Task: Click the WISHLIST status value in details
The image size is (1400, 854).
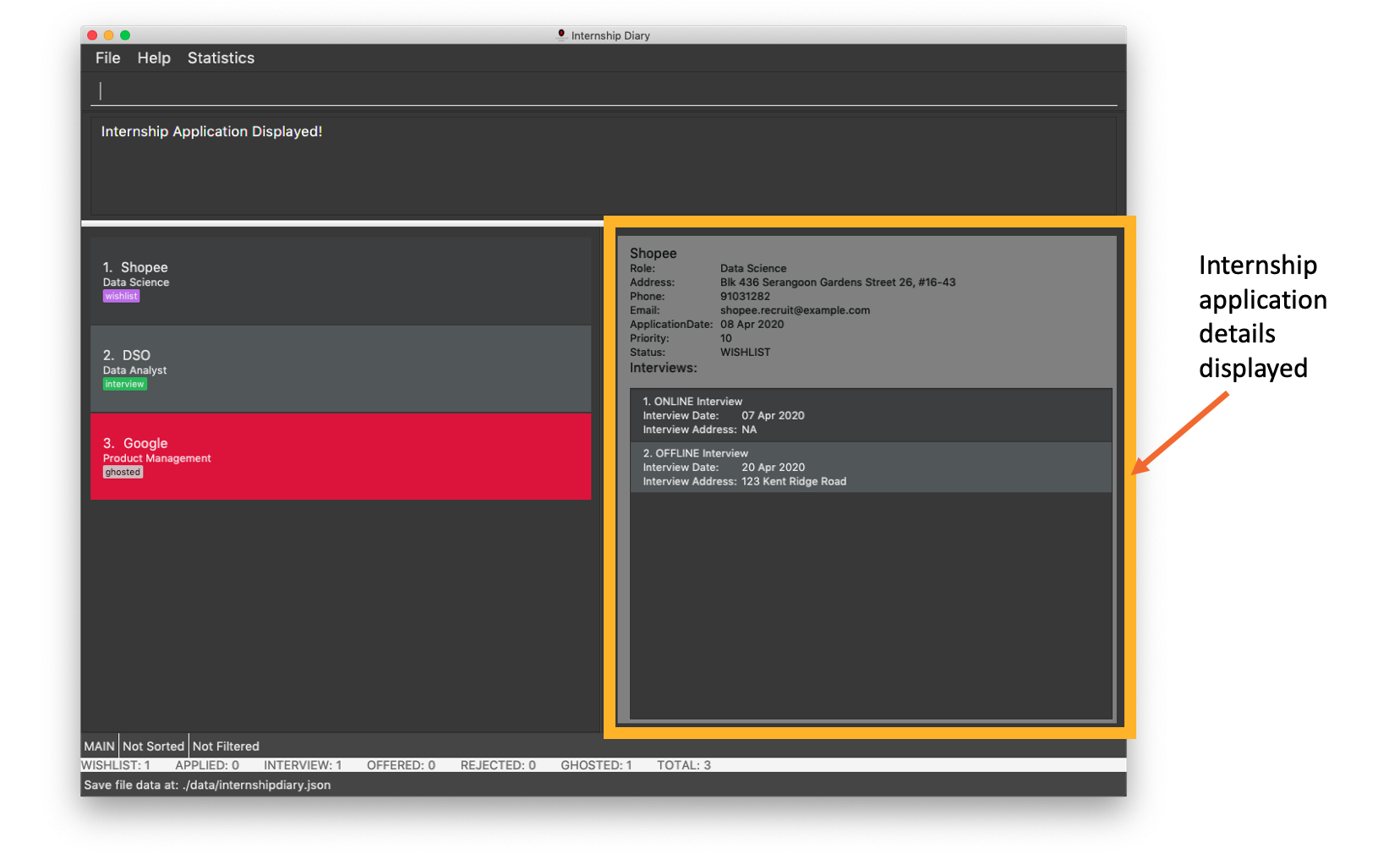Action: 745,352
